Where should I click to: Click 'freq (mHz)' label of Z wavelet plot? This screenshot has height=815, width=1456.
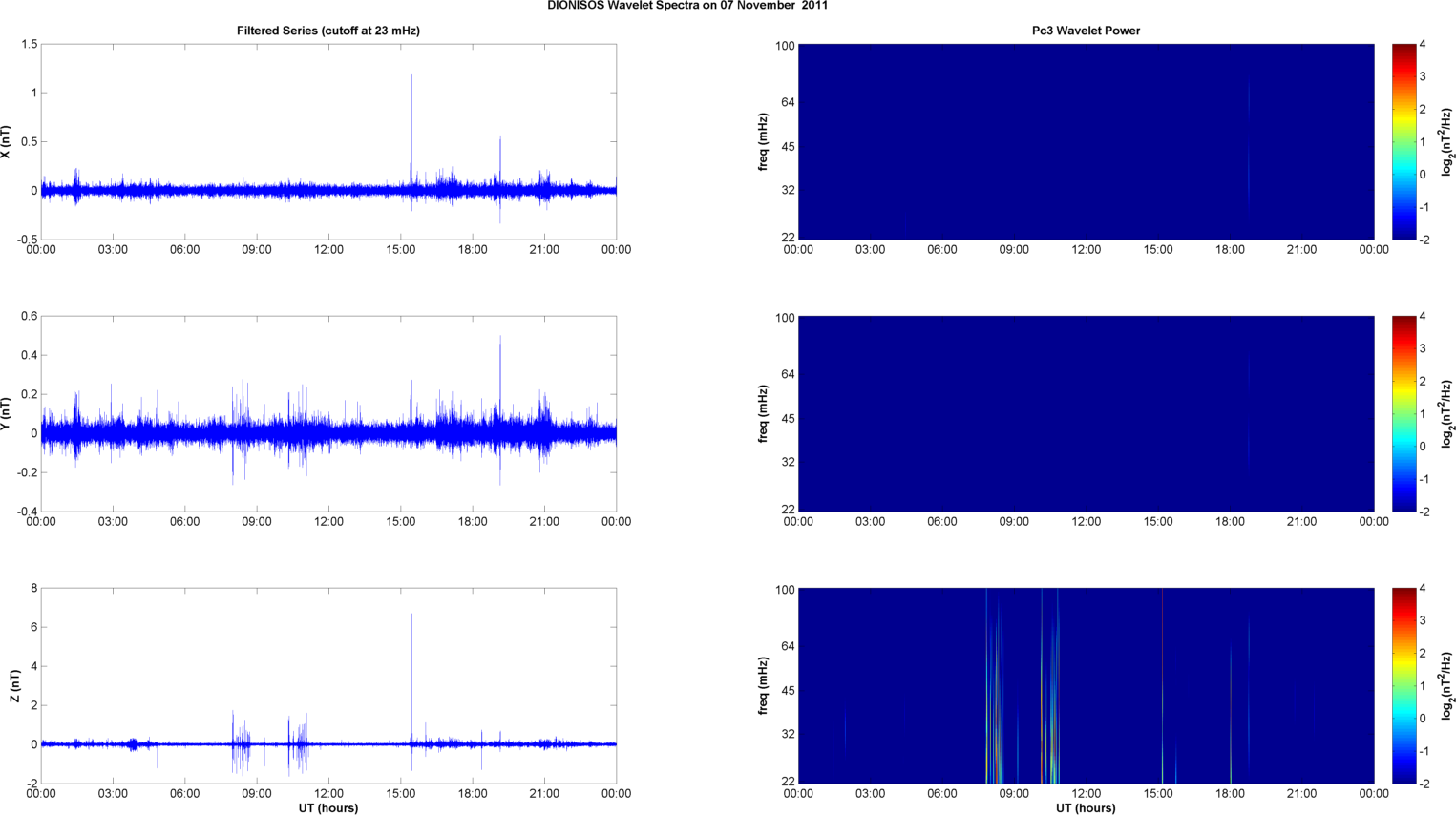point(764,686)
